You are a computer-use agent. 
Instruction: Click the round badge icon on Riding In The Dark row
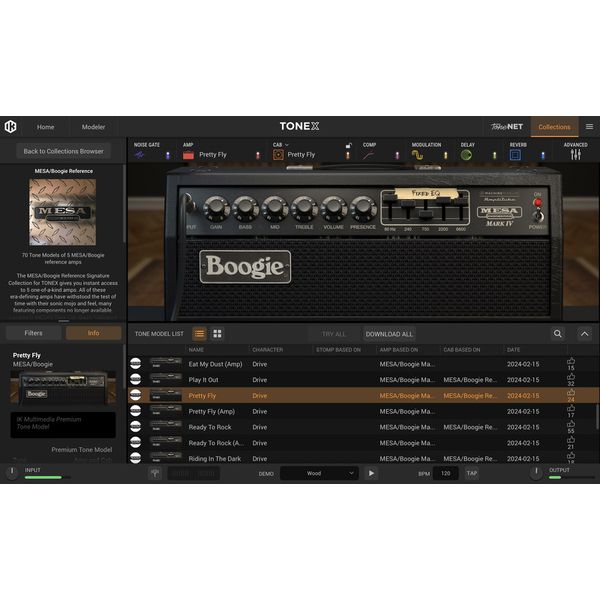135,458
